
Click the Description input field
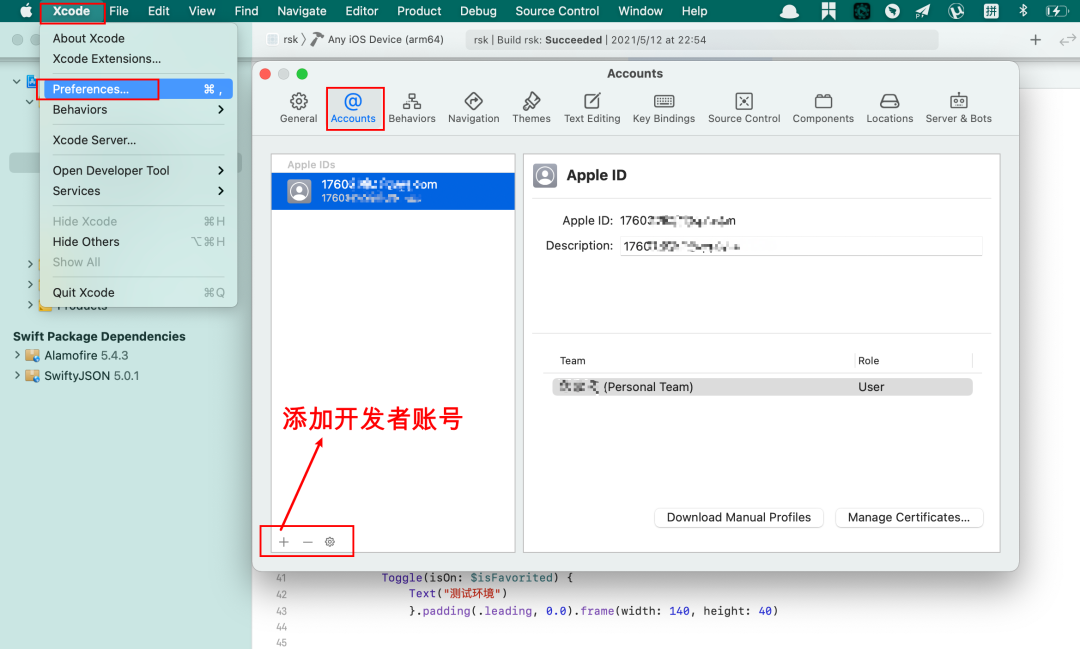click(801, 246)
